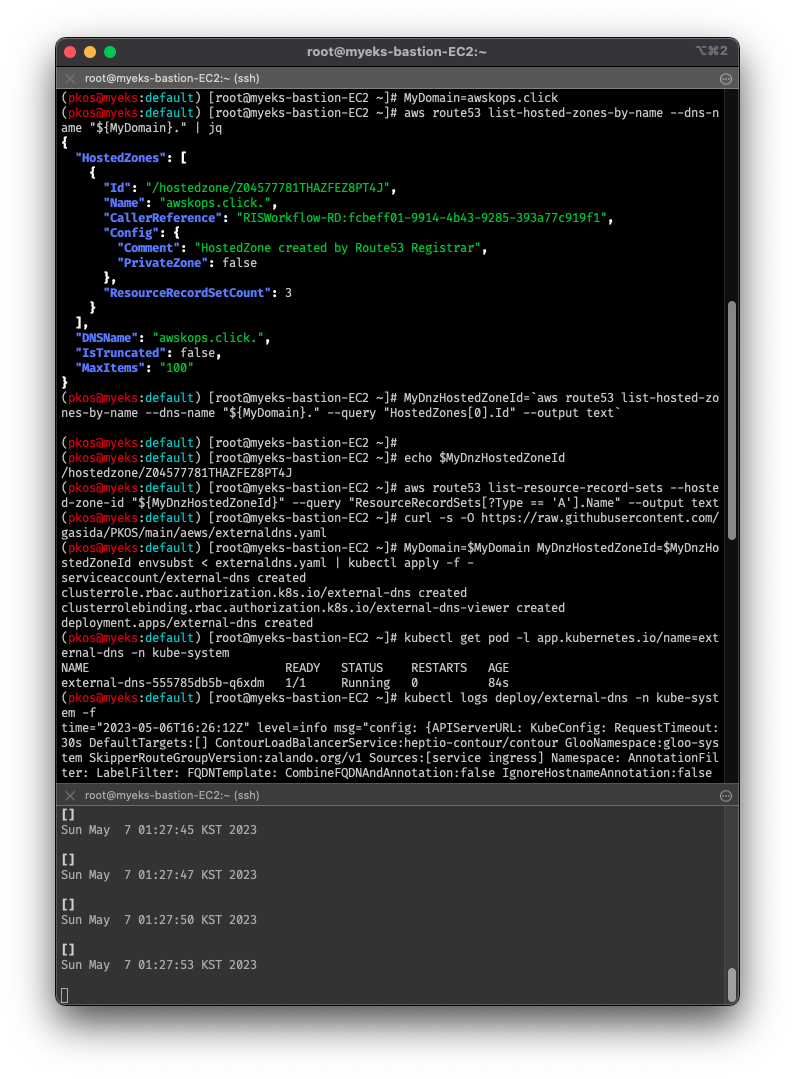Viewport: 795px width, 1079px height.
Task: Click timestamp 'Sun May 7 01:27:45 KST 2023'
Action: point(159,831)
